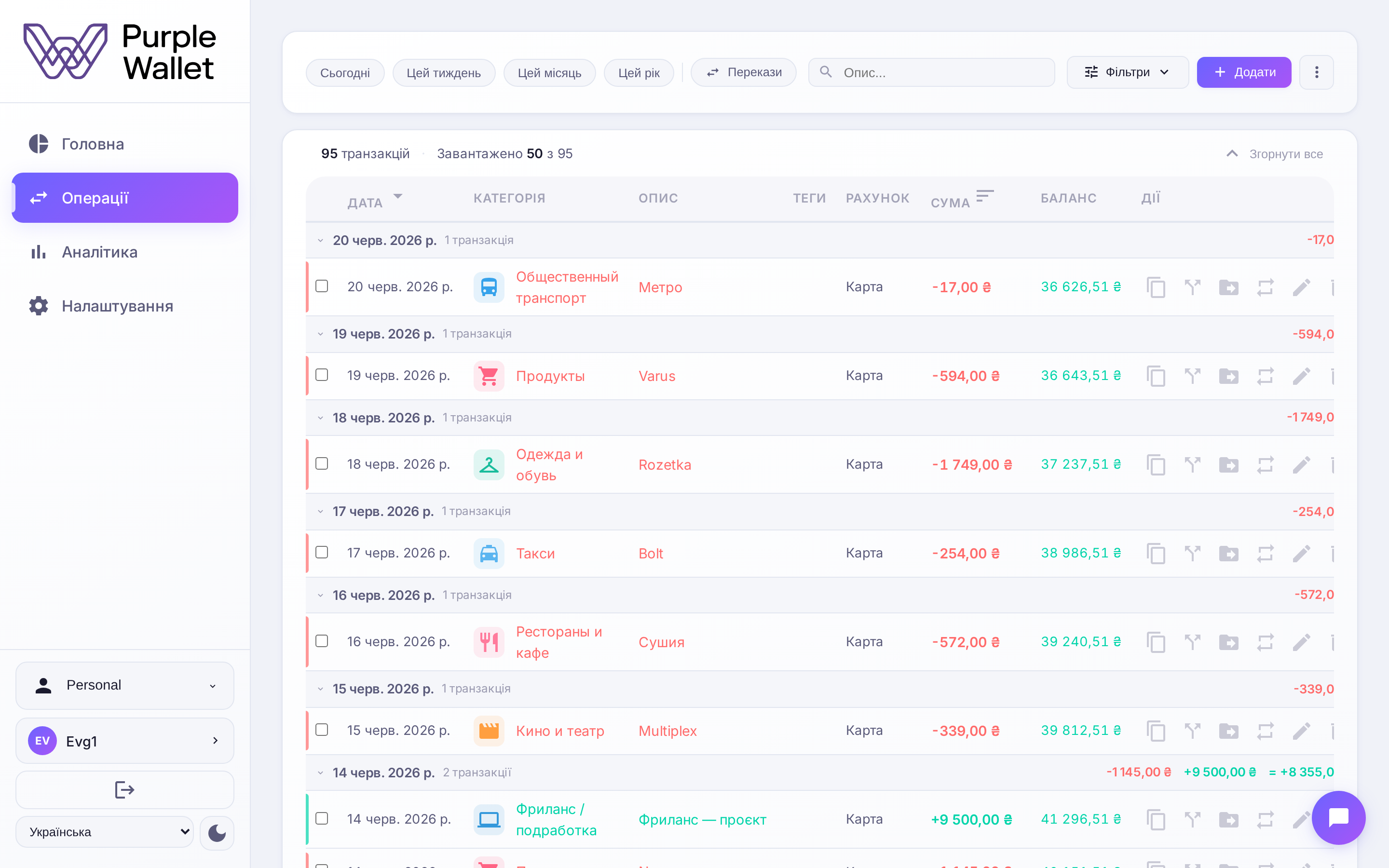Viewport: 1389px width, 868px height.
Task: Copy the Метро transaction via duplicate icon
Action: point(1156,287)
